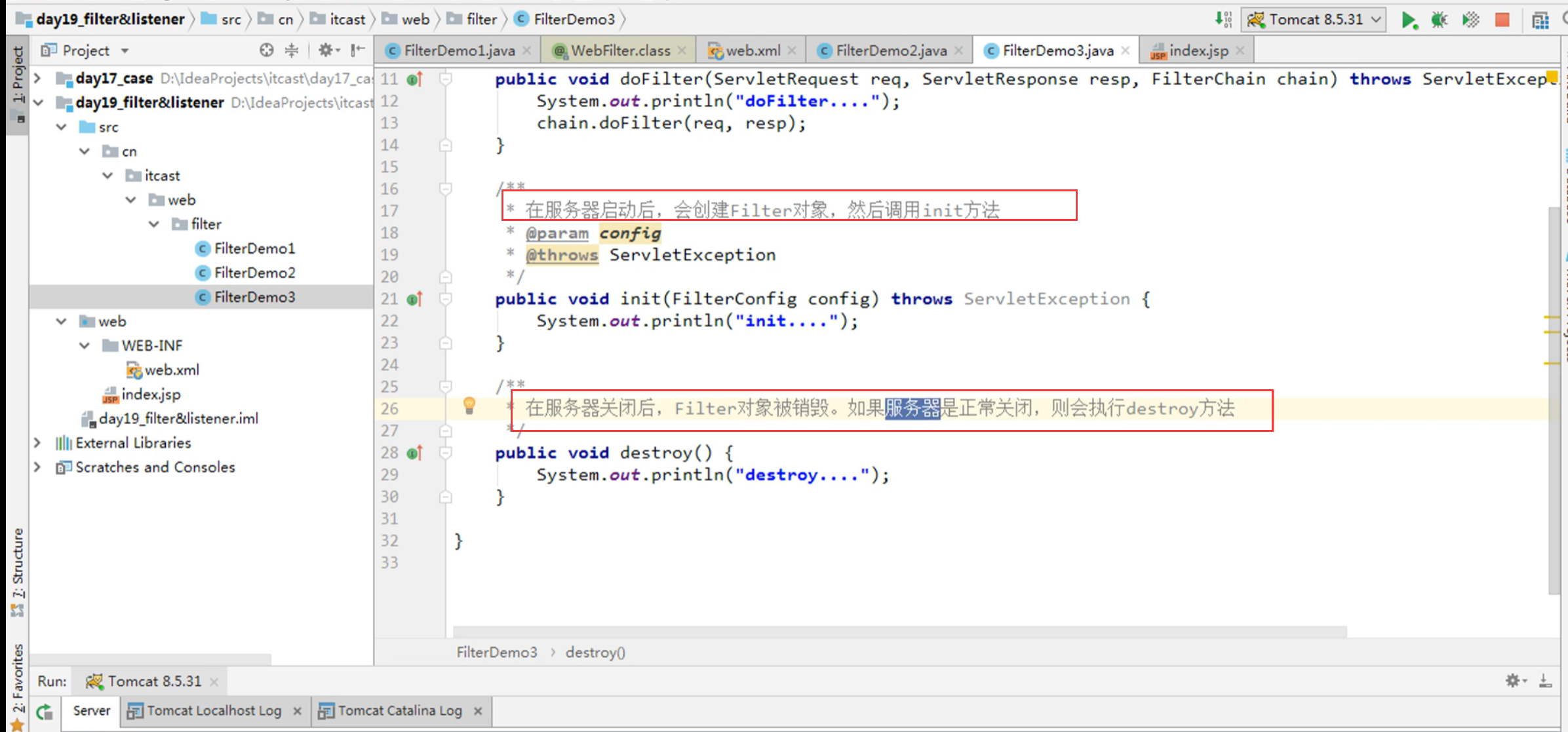Click the lightbulb intention icon

(469, 406)
